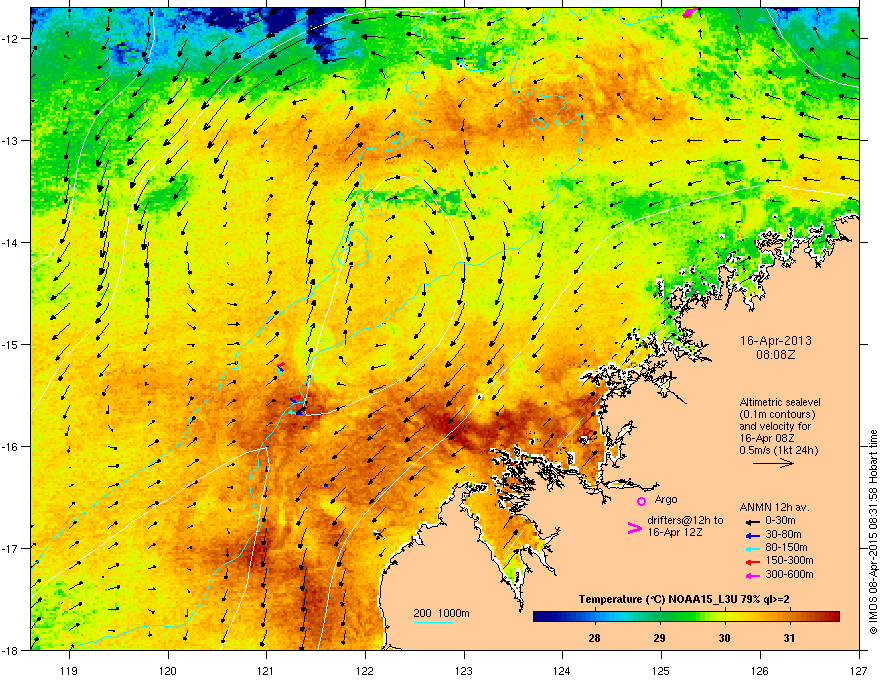The image size is (880, 680).
Task: Click longitude axis label 125
Action: point(662,670)
